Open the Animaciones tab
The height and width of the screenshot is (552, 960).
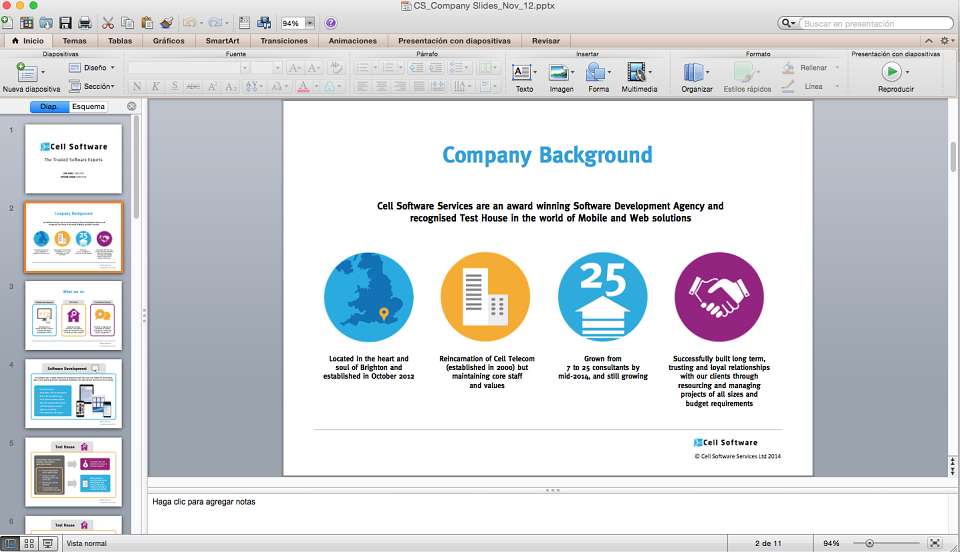[353, 41]
